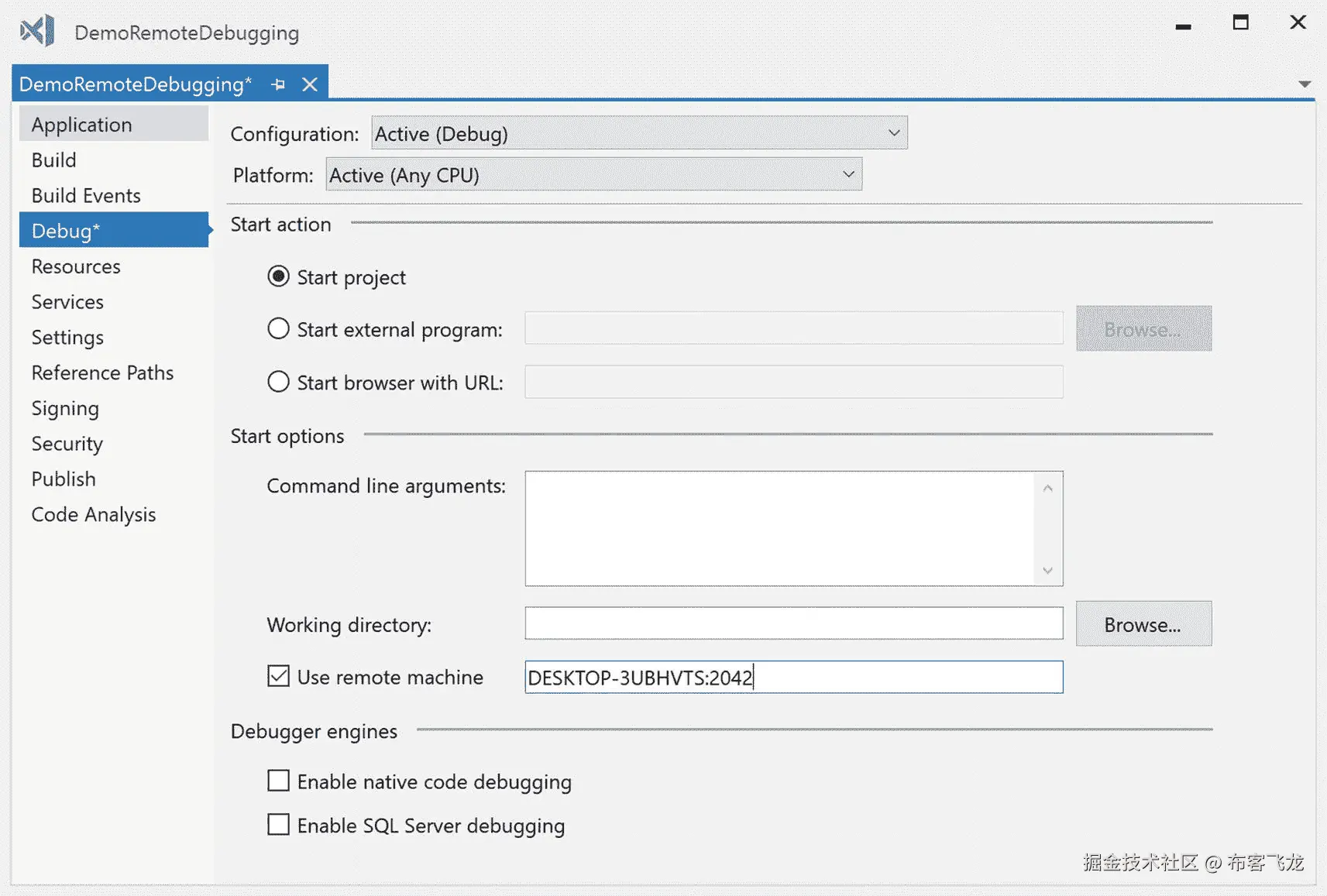Click the disabled Browse button for external program
Image resolution: width=1327 pixels, height=896 pixels.
1143,328
